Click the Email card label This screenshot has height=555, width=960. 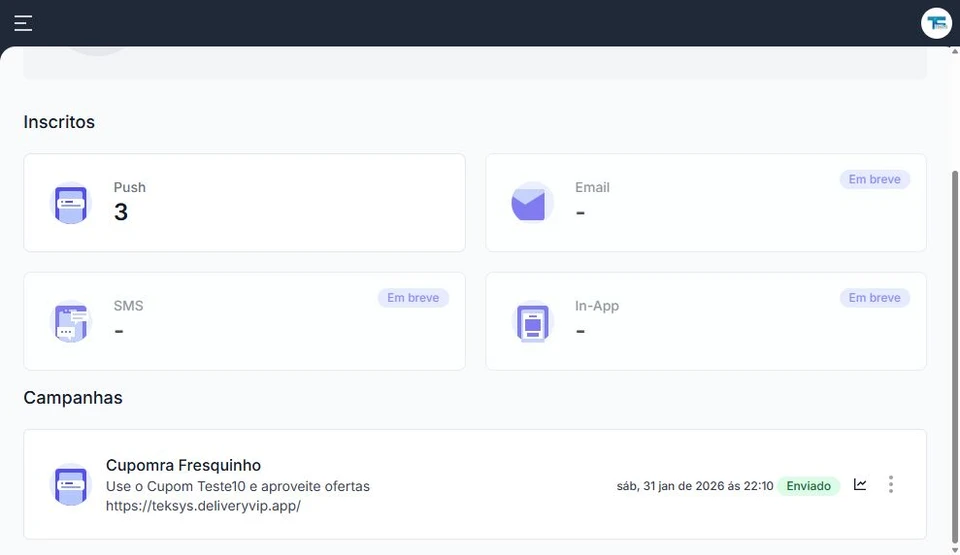(592, 187)
